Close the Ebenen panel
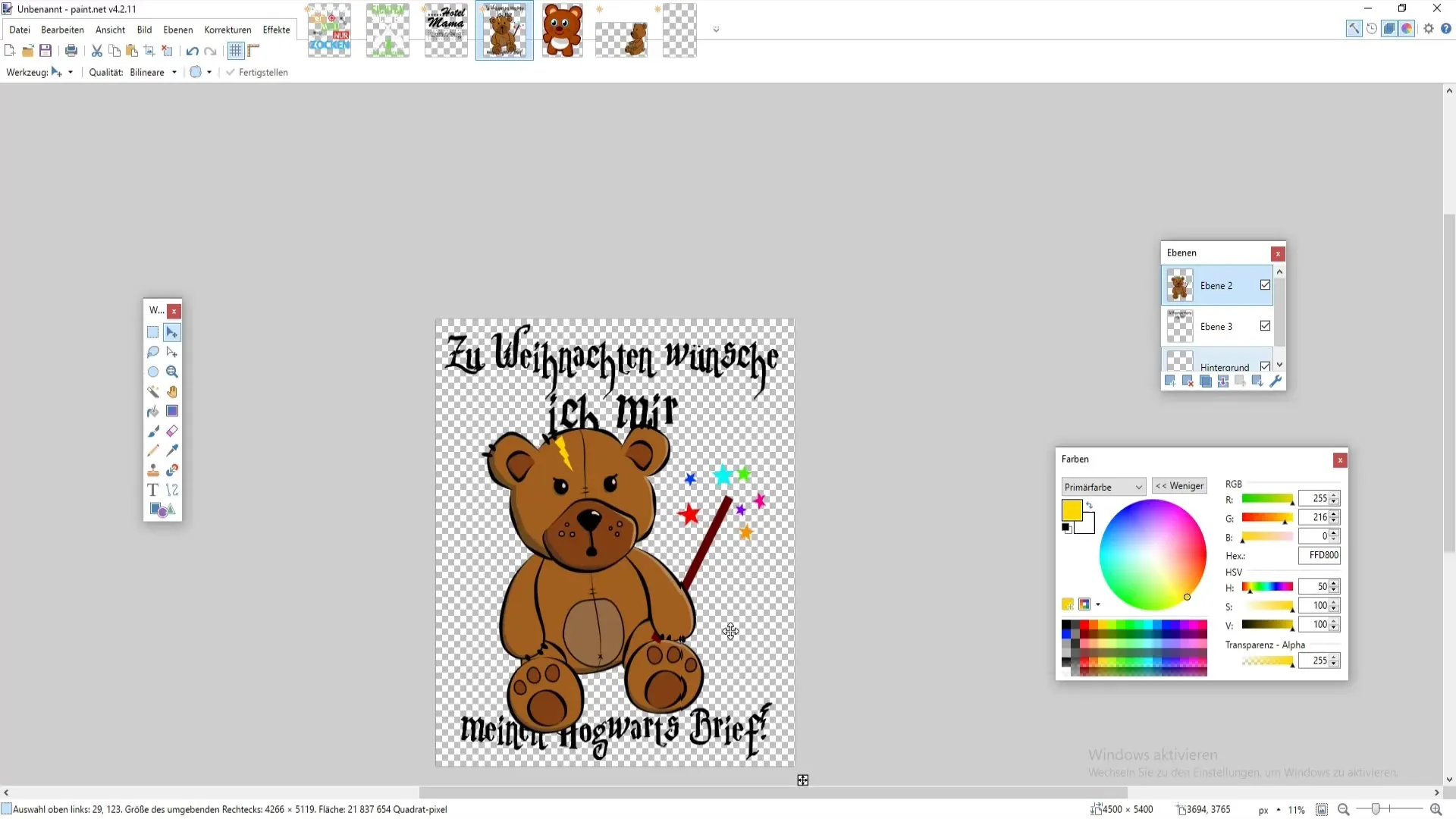 click(1278, 253)
